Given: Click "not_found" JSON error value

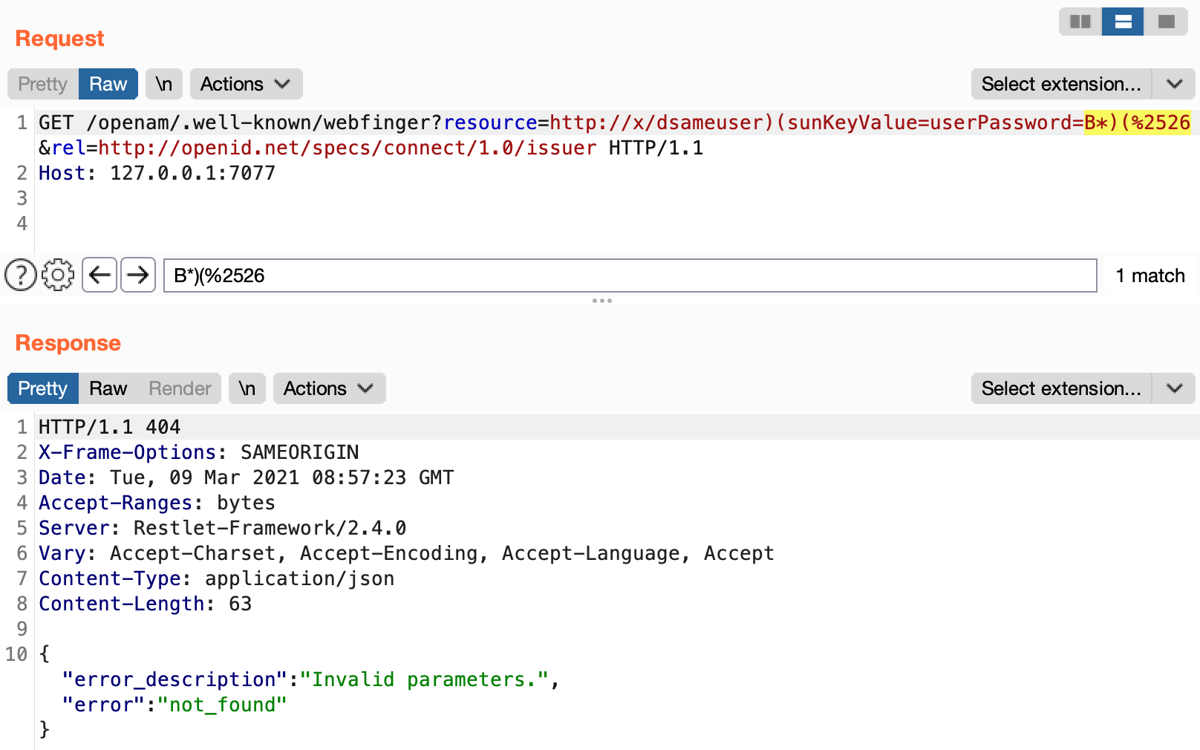Looking at the screenshot, I should (x=222, y=705).
